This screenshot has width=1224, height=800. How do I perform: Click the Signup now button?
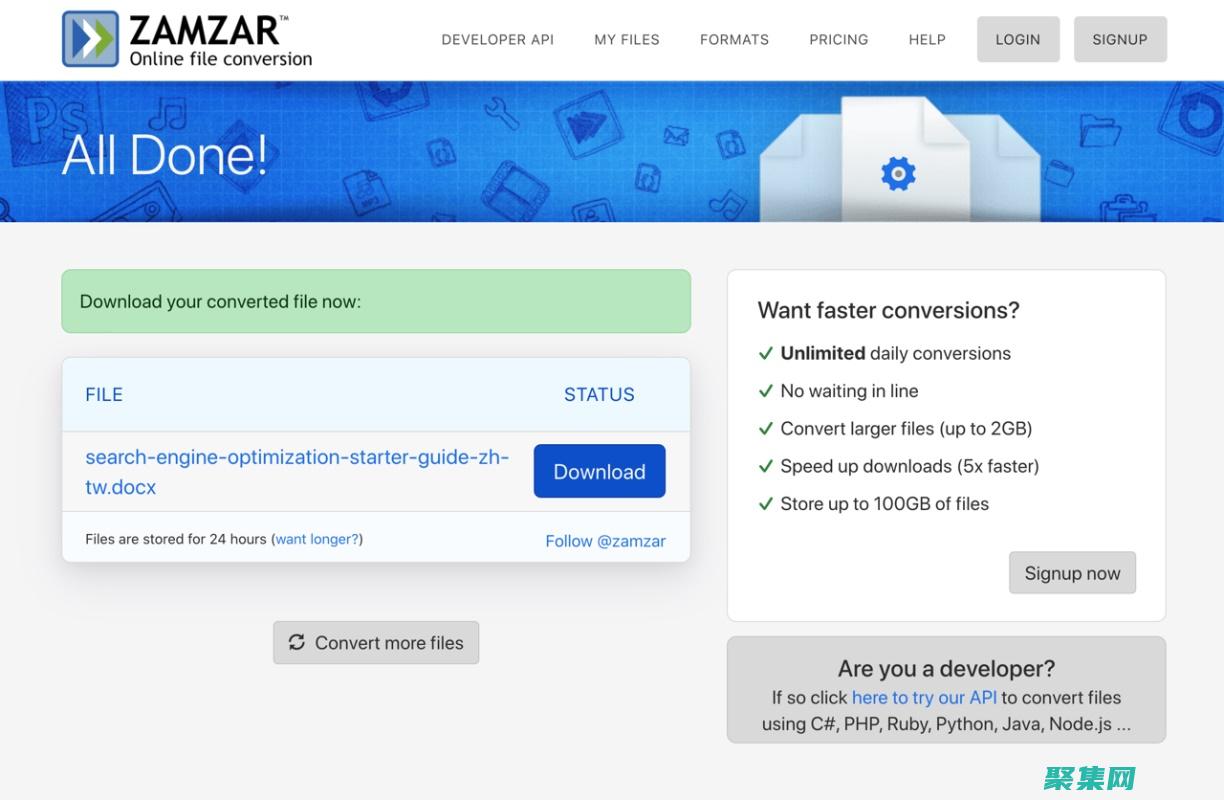pos(1072,573)
